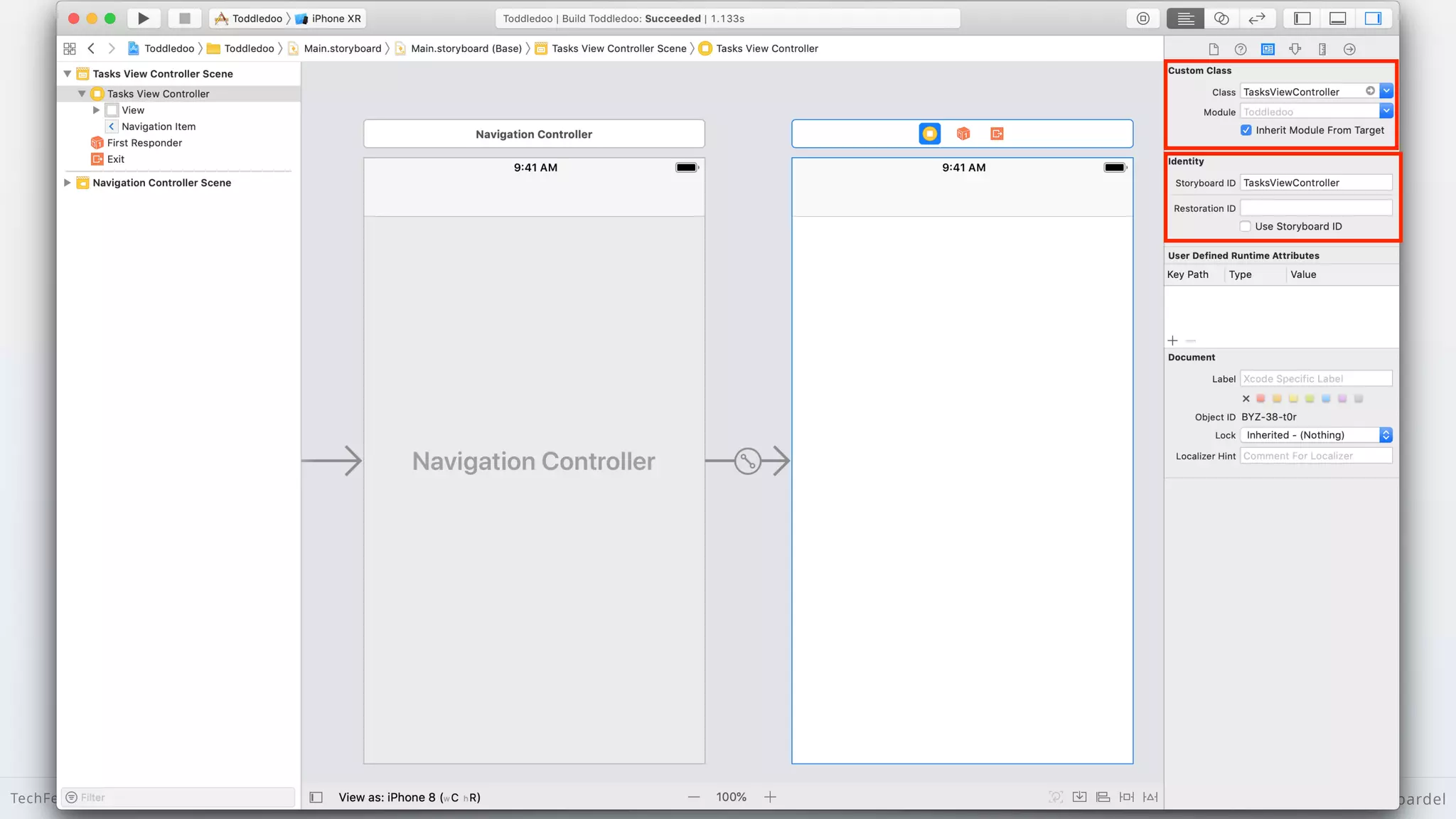Pick the red document label color
The height and width of the screenshot is (819, 1456).
(x=1260, y=399)
